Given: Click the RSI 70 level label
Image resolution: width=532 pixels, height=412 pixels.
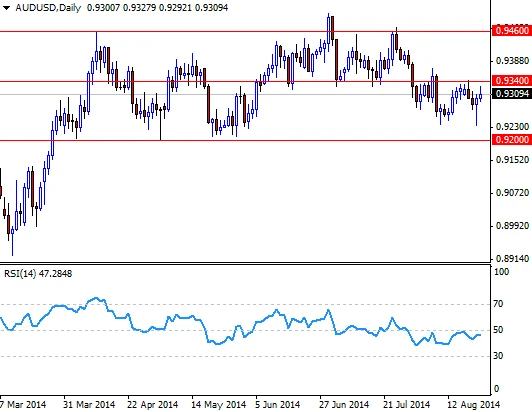Looking at the screenshot, I should point(498,304).
